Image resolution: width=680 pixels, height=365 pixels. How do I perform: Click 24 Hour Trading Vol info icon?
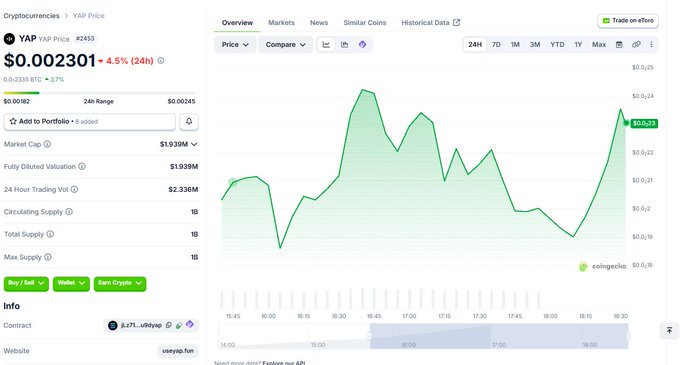pyautogui.click(x=75, y=189)
